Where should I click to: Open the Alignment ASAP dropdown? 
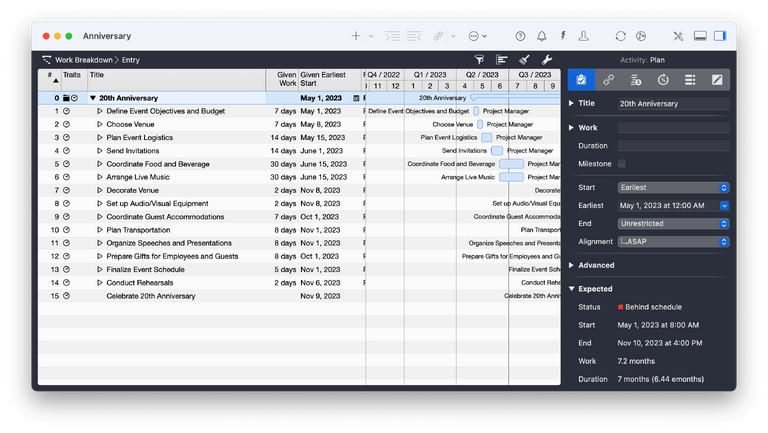[673, 241]
